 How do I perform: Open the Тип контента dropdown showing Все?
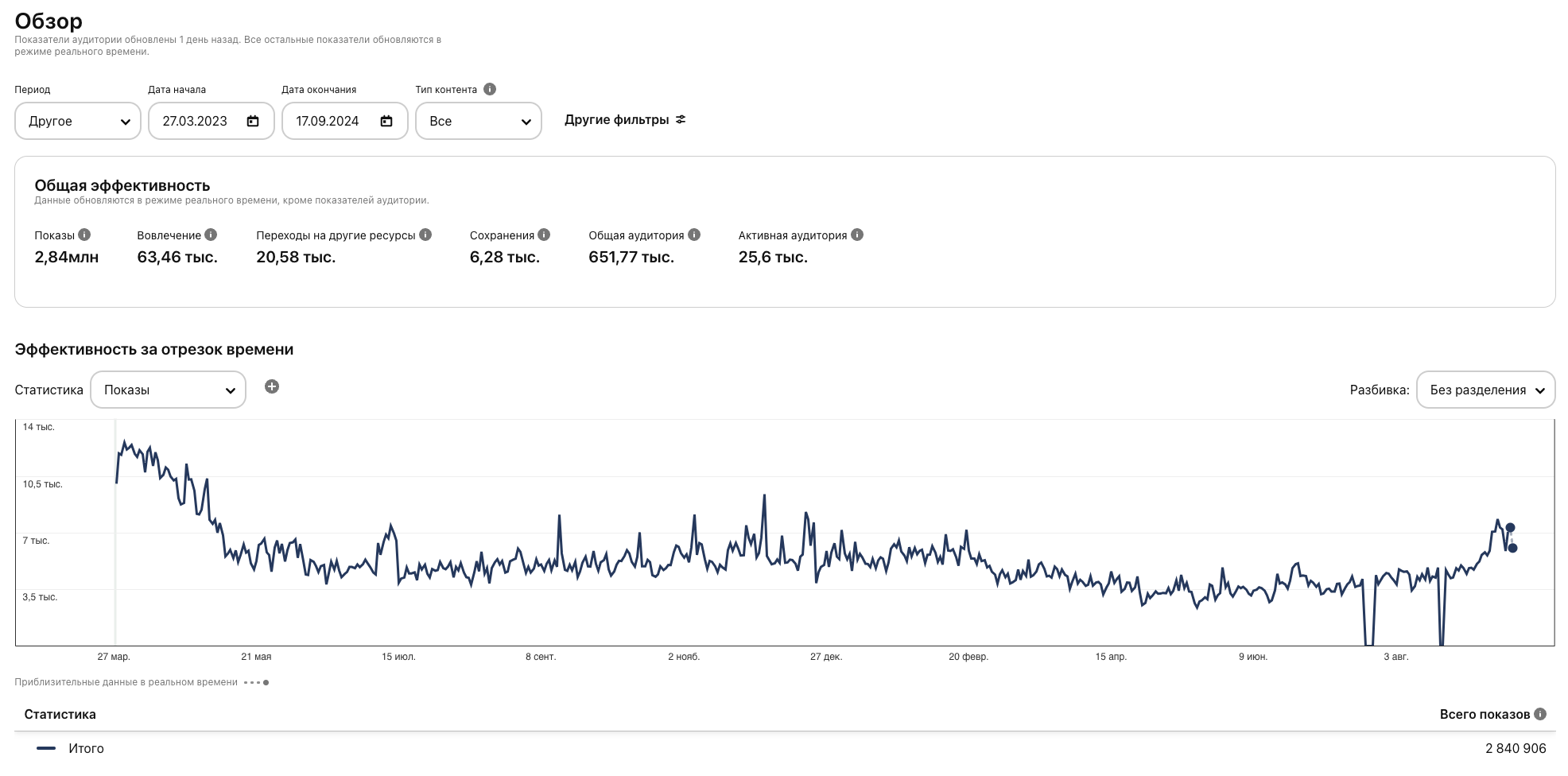pos(479,121)
